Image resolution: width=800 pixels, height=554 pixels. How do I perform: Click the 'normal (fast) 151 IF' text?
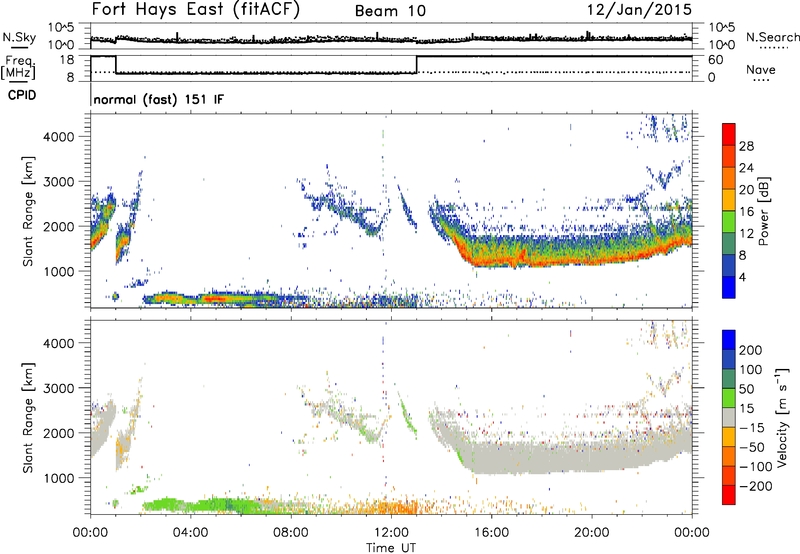tap(159, 99)
